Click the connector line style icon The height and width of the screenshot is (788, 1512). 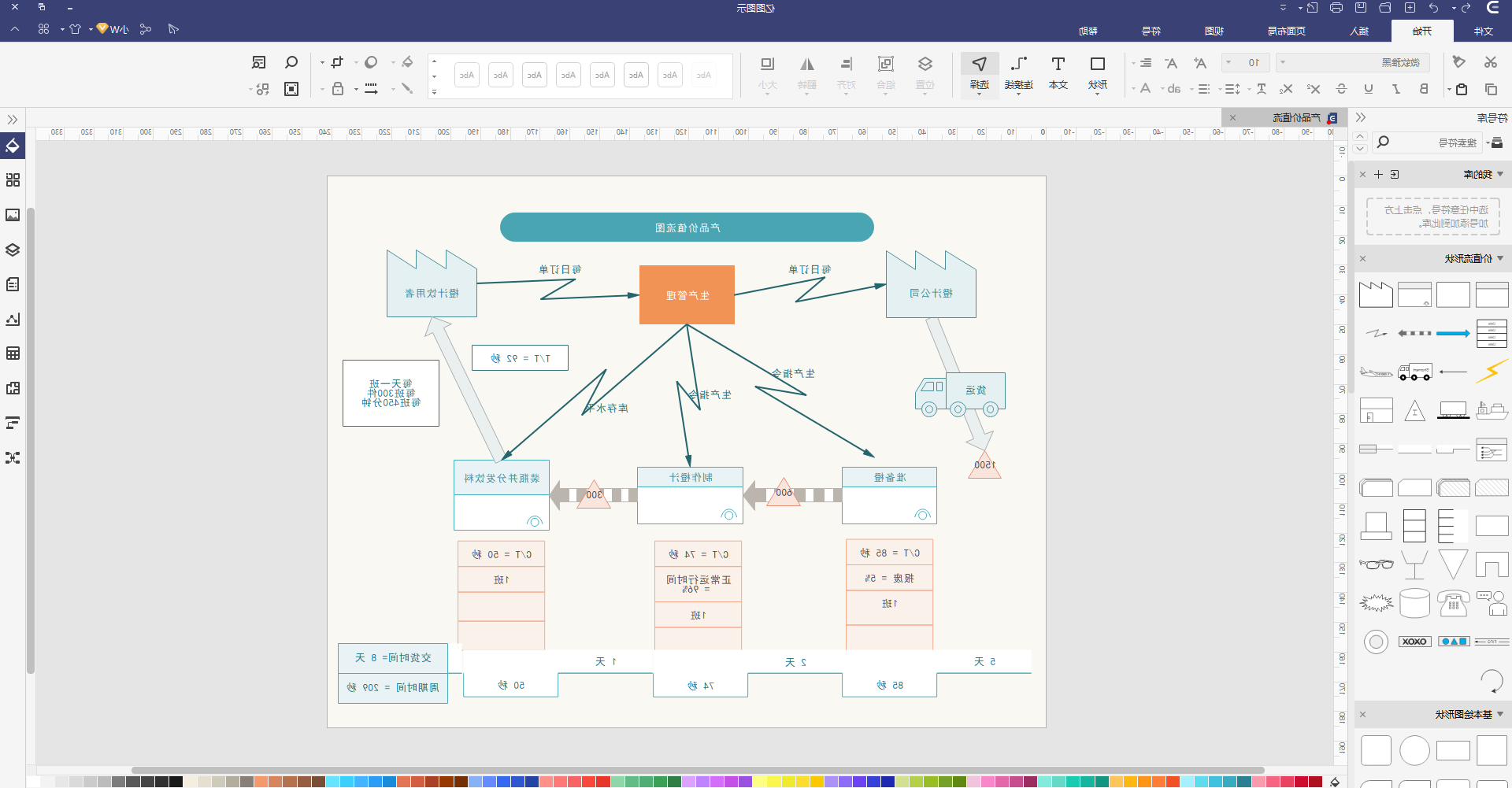(x=371, y=88)
